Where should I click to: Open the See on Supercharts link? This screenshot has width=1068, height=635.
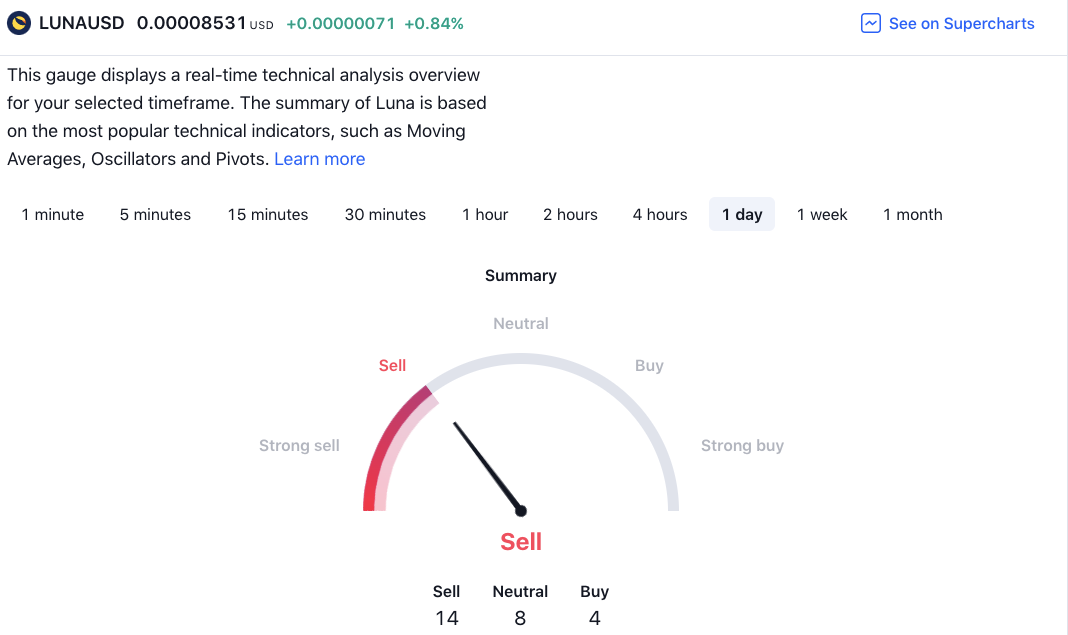tap(961, 23)
